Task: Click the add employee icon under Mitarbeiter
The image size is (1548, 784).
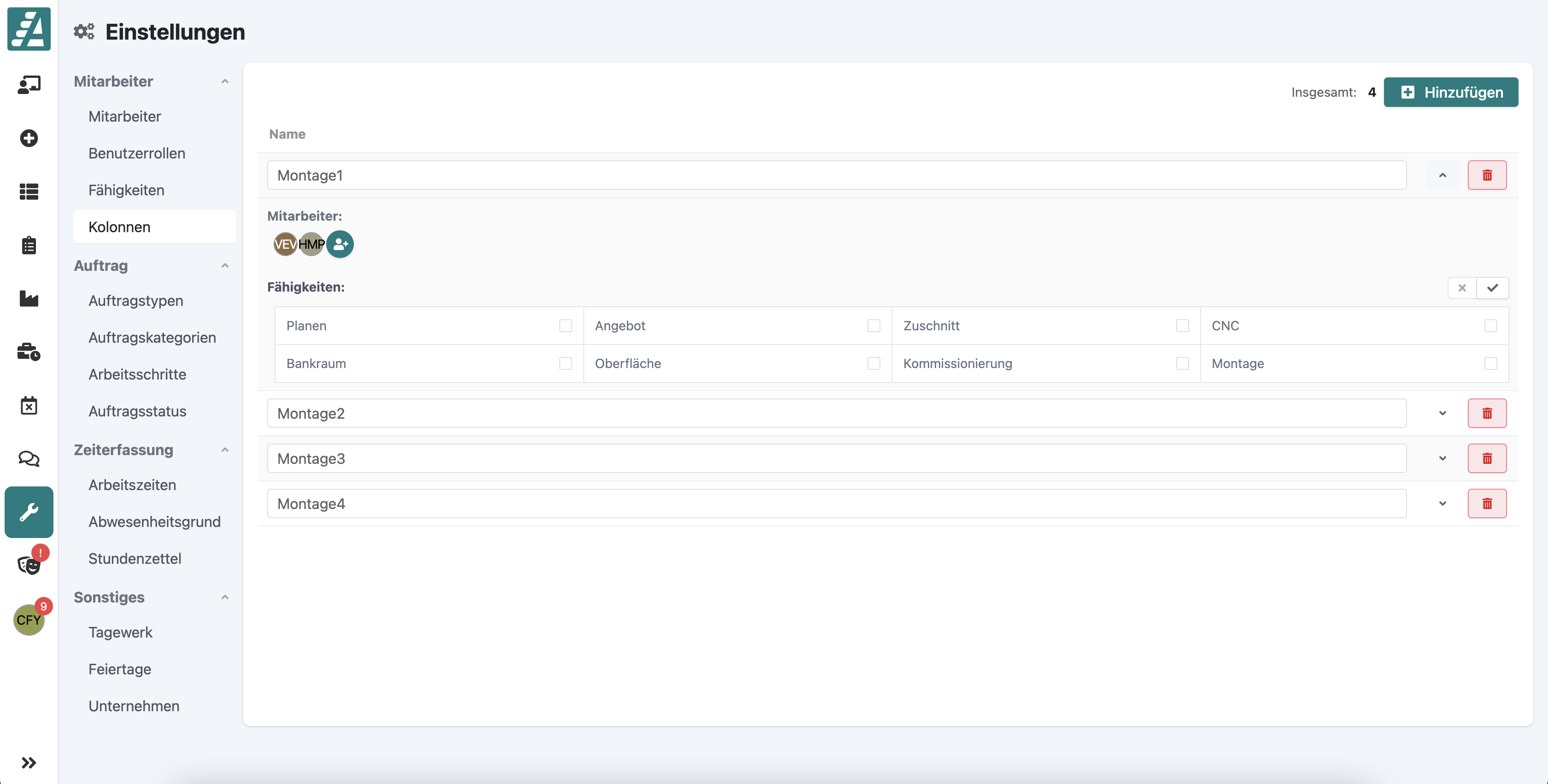Action: point(340,244)
